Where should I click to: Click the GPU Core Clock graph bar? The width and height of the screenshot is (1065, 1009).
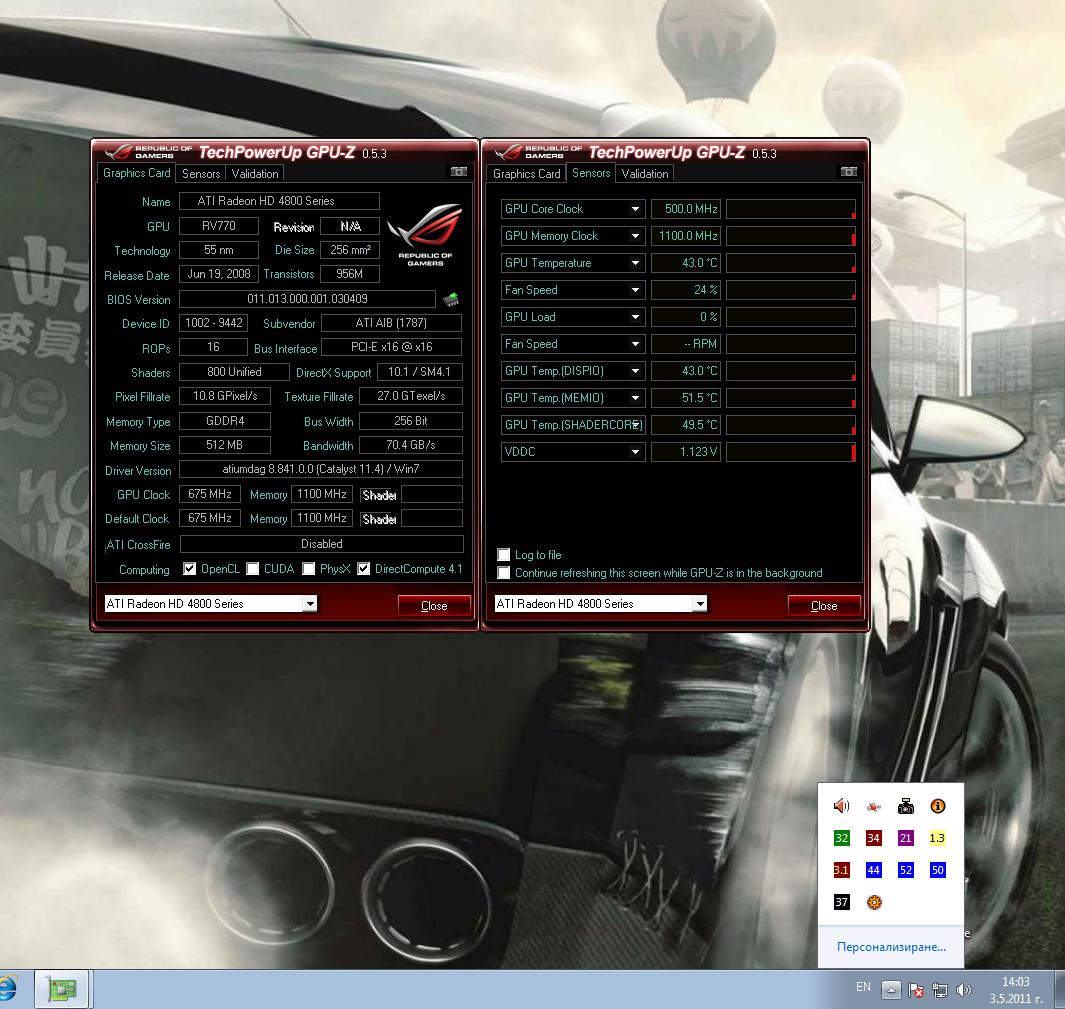pos(791,209)
